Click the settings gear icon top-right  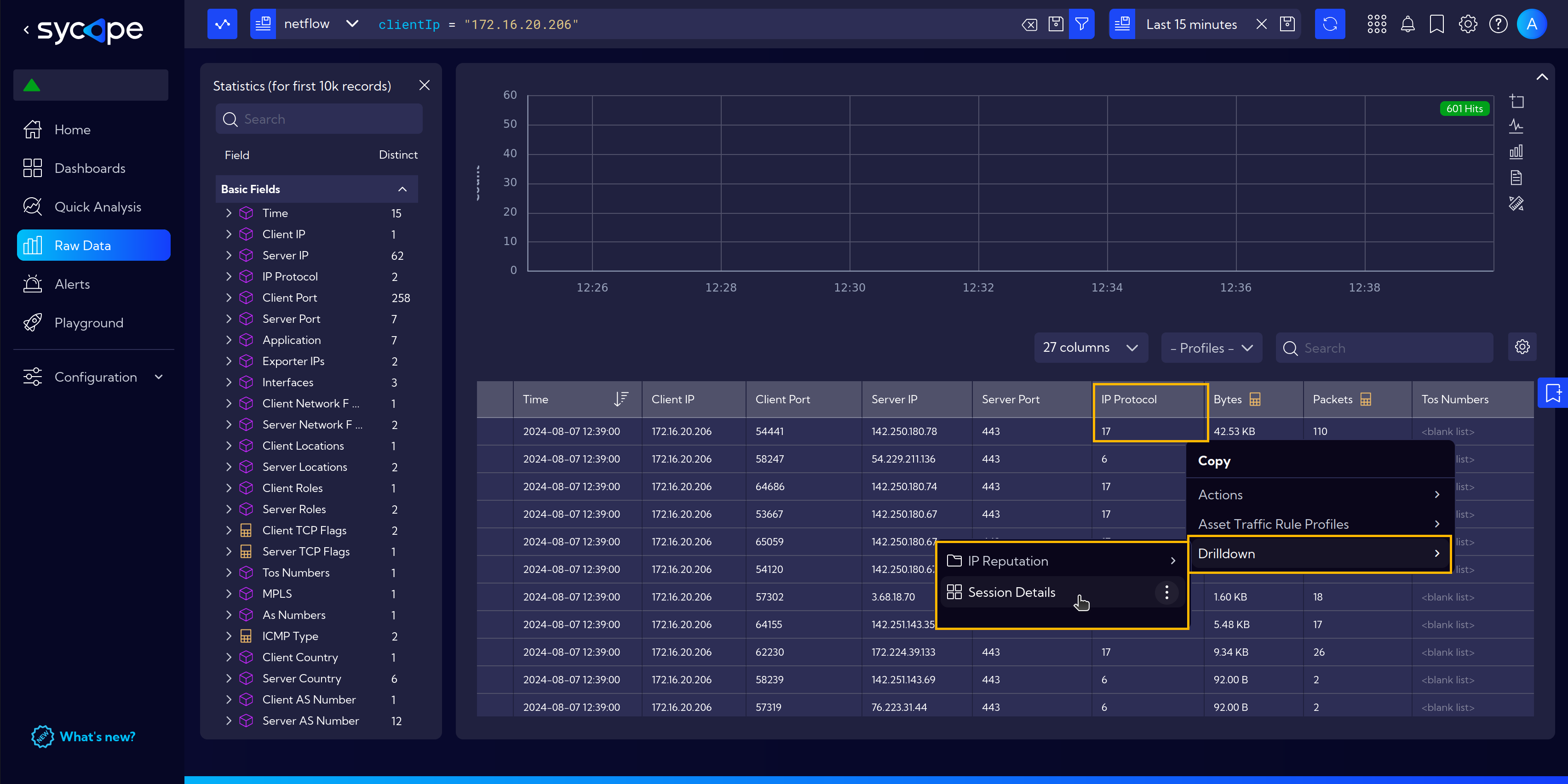tap(1468, 24)
